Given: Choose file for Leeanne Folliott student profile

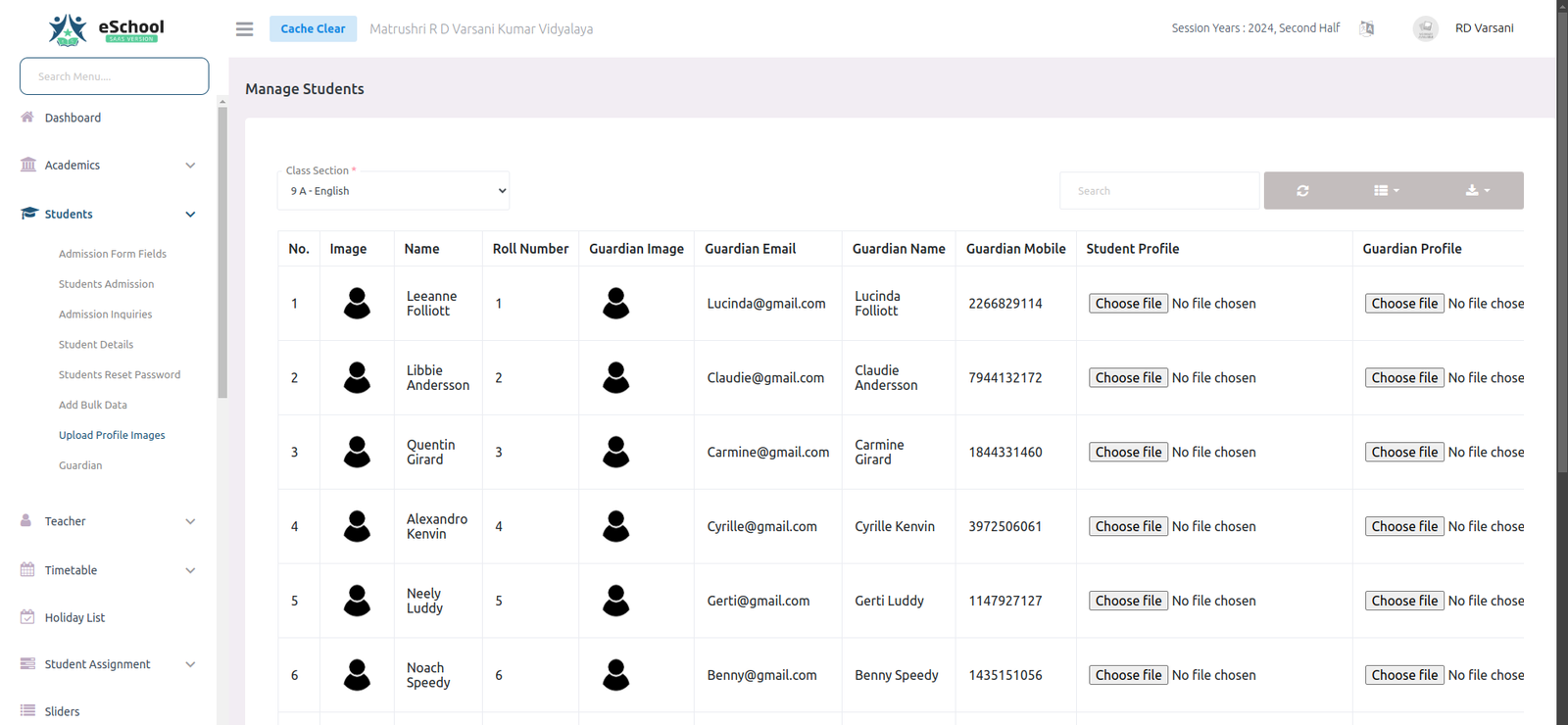Looking at the screenshot, I should 1128,304.
